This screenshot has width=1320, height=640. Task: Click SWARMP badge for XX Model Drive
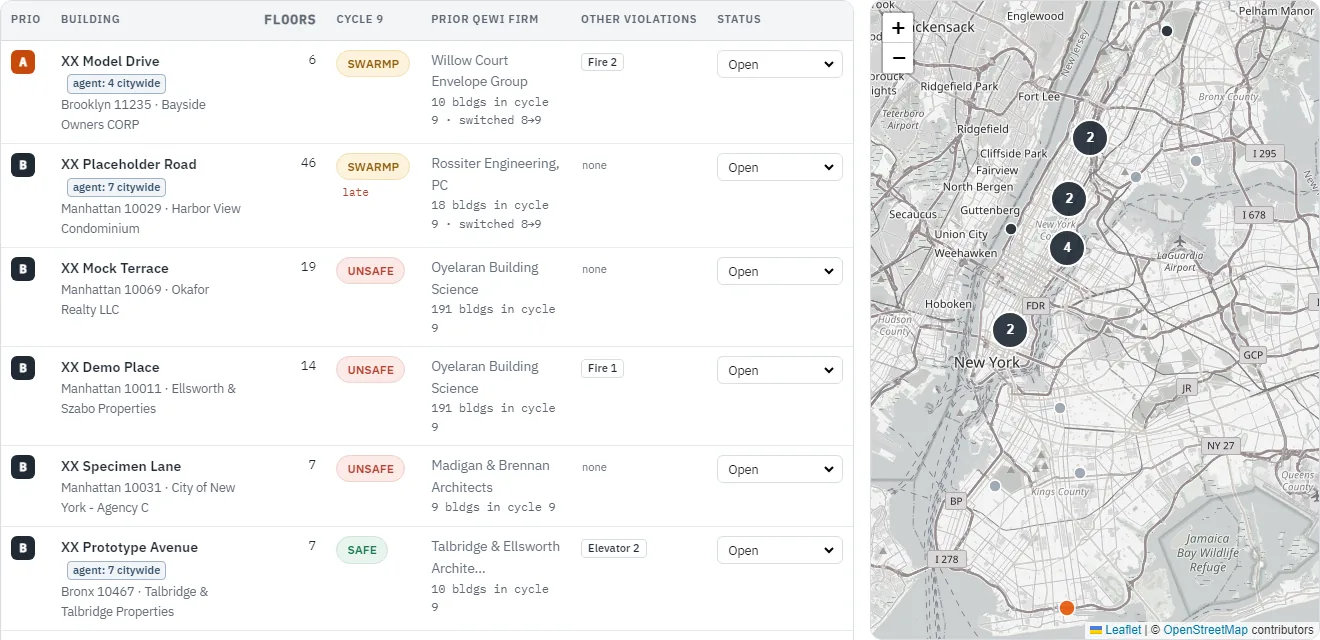coord(373,64)
